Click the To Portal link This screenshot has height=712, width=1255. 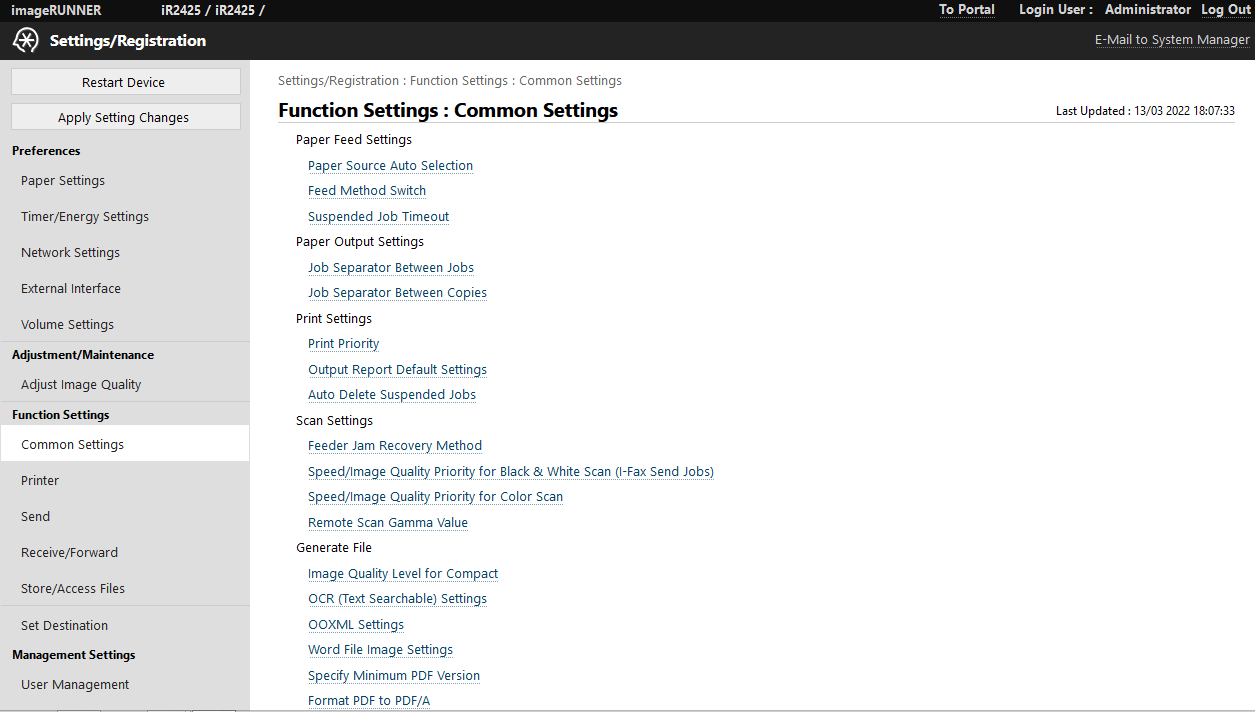(x=966, y=10)
